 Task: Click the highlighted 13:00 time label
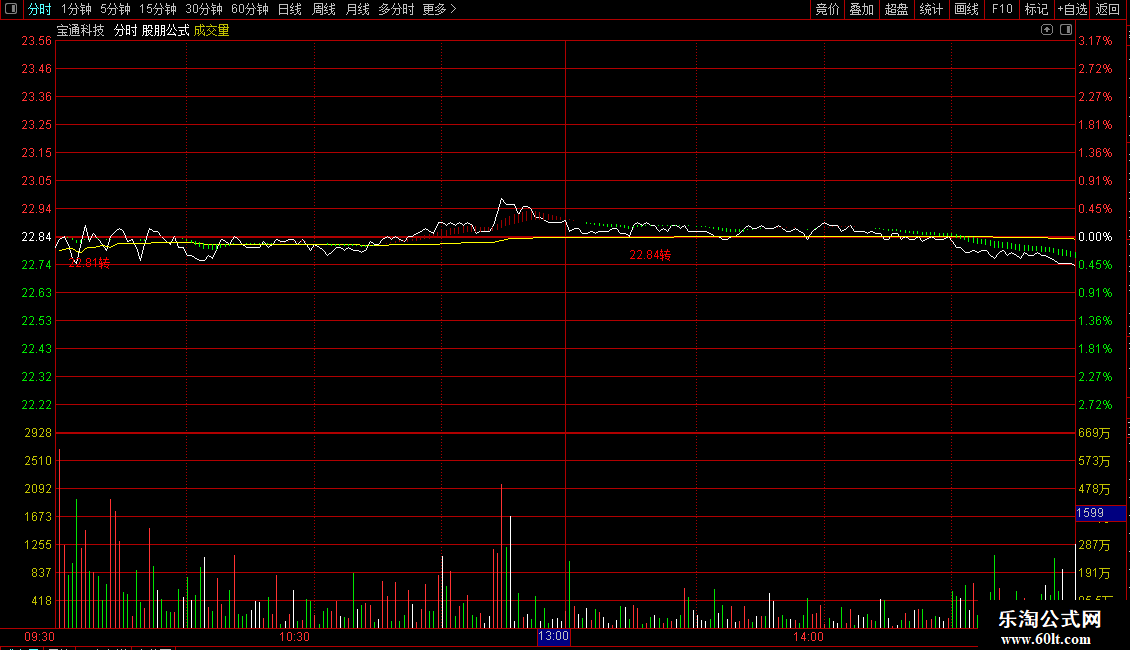click(x=553, y=636)
